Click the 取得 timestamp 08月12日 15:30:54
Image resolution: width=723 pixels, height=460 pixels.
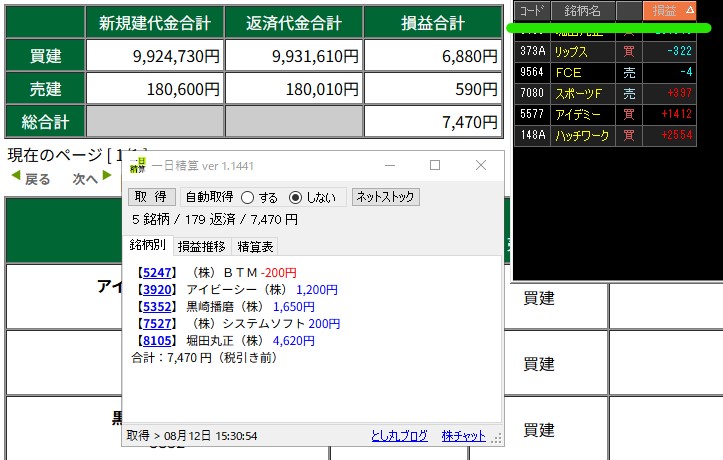(x=211, y=436)
